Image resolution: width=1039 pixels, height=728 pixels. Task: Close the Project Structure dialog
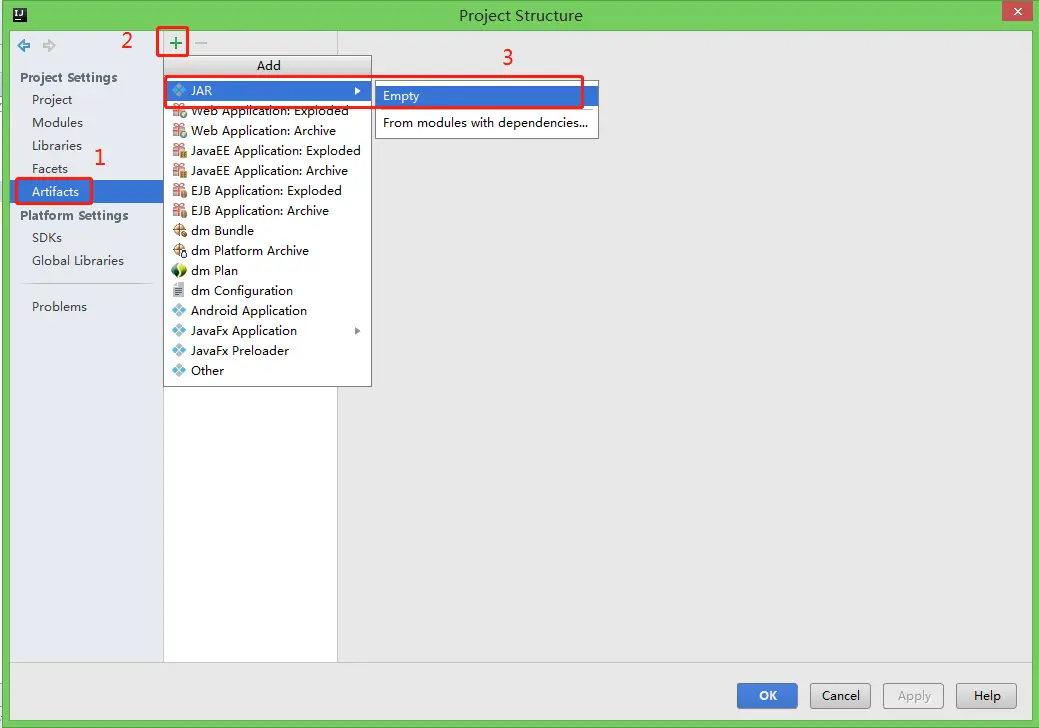pos(1018,11)
